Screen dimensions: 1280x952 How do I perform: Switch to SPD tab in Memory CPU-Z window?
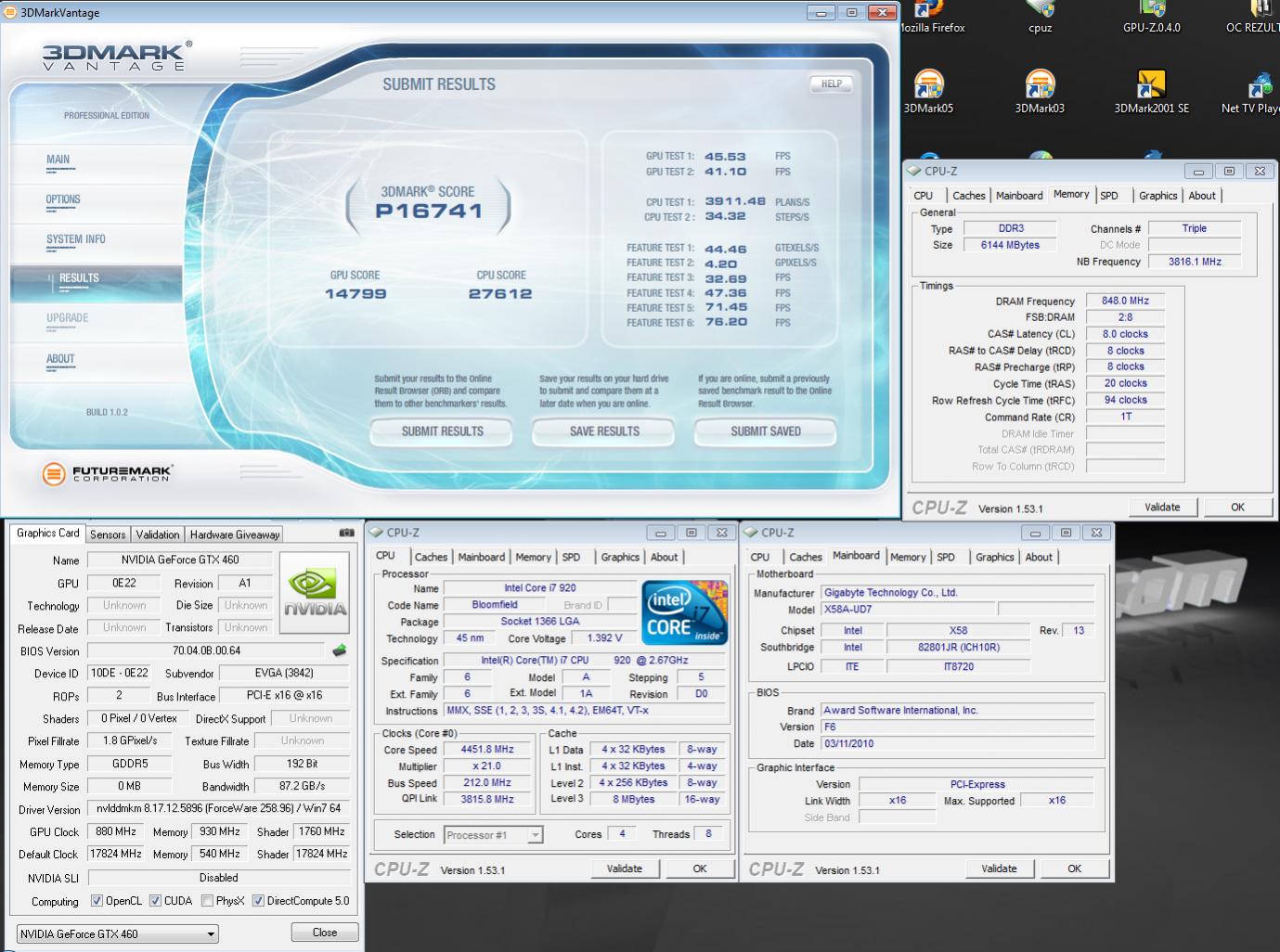[x=1109, y=196]
